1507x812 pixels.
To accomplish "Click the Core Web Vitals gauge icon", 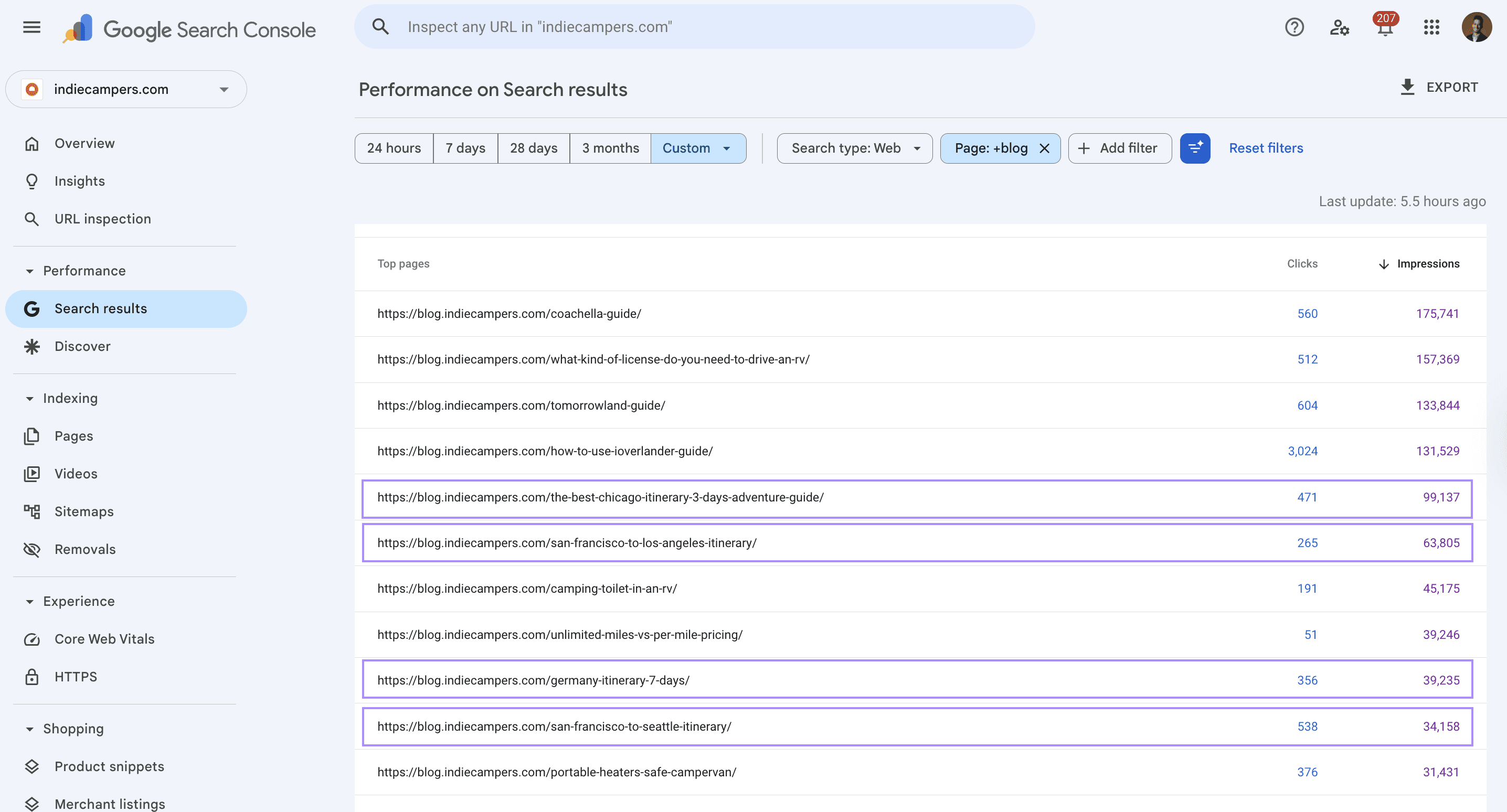I will pyautogui.click(x=31, y=639).
